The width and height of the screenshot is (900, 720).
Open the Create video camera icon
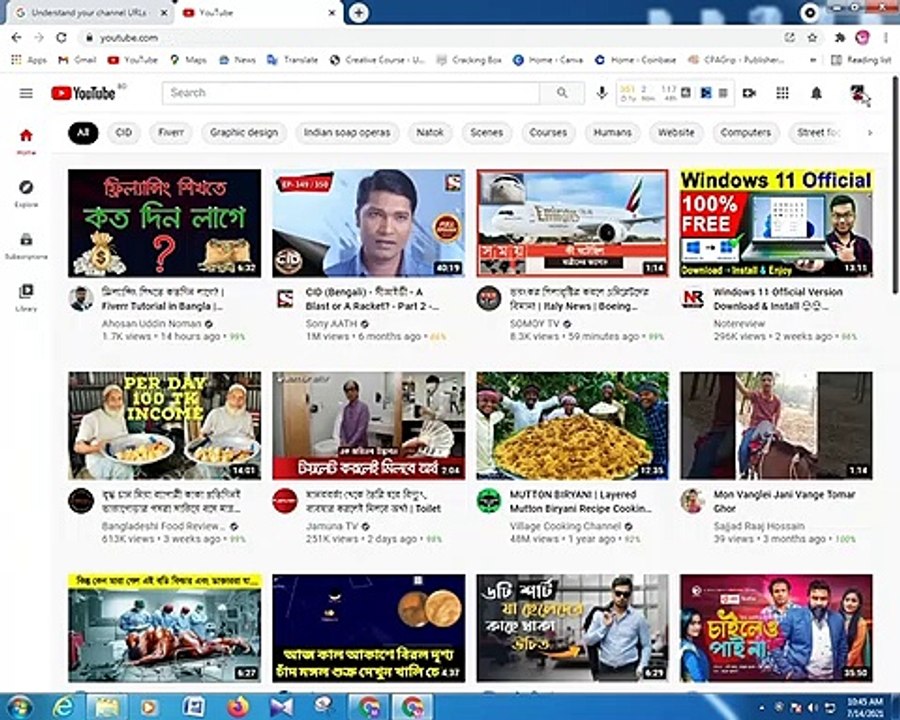(x=749, y=93)
